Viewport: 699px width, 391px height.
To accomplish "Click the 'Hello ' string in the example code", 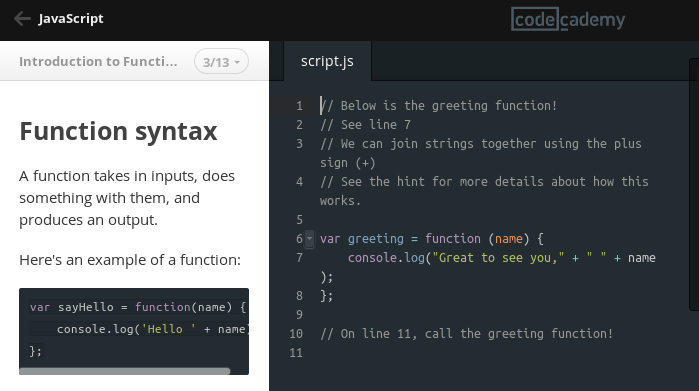I will coord(168,329).
